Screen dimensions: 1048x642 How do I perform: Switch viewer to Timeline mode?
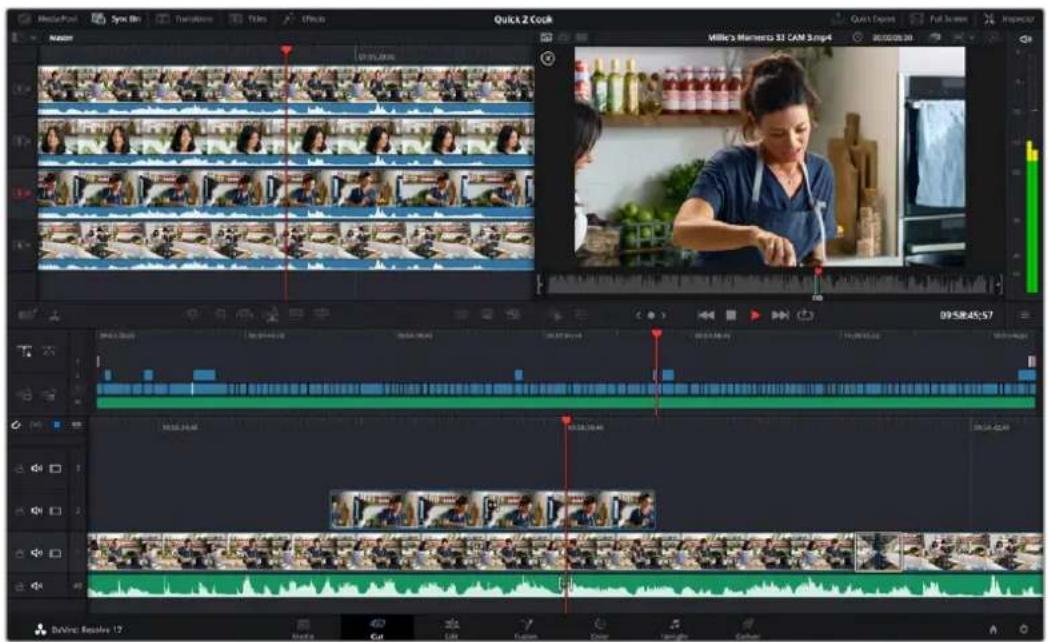[x=581, y=37]
